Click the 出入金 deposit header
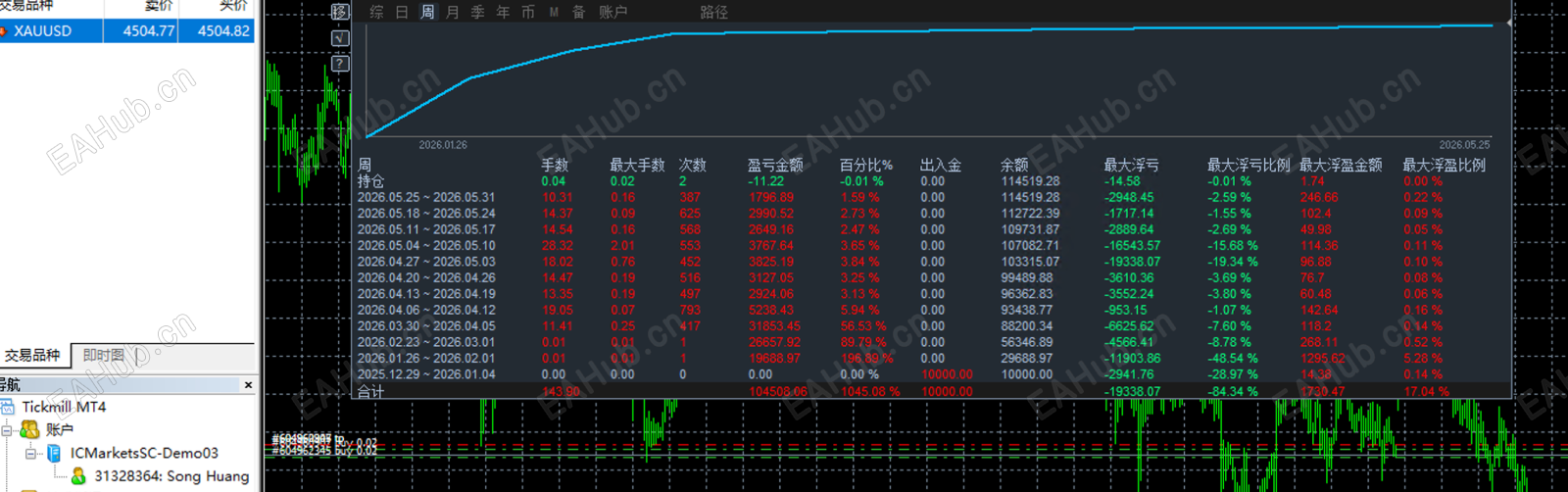 coord(941,165)
